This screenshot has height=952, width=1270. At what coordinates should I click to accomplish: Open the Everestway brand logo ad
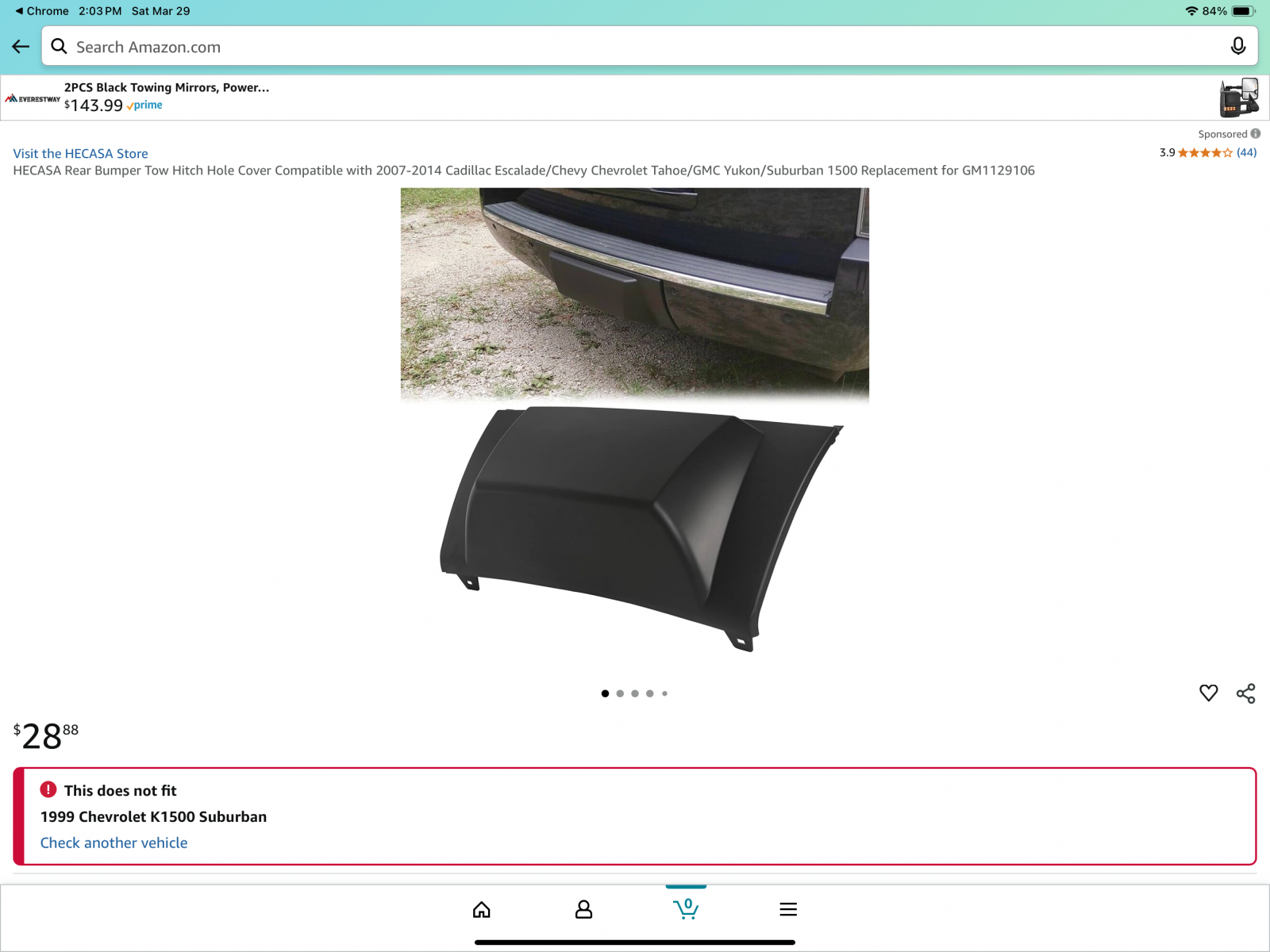(33, 99)
